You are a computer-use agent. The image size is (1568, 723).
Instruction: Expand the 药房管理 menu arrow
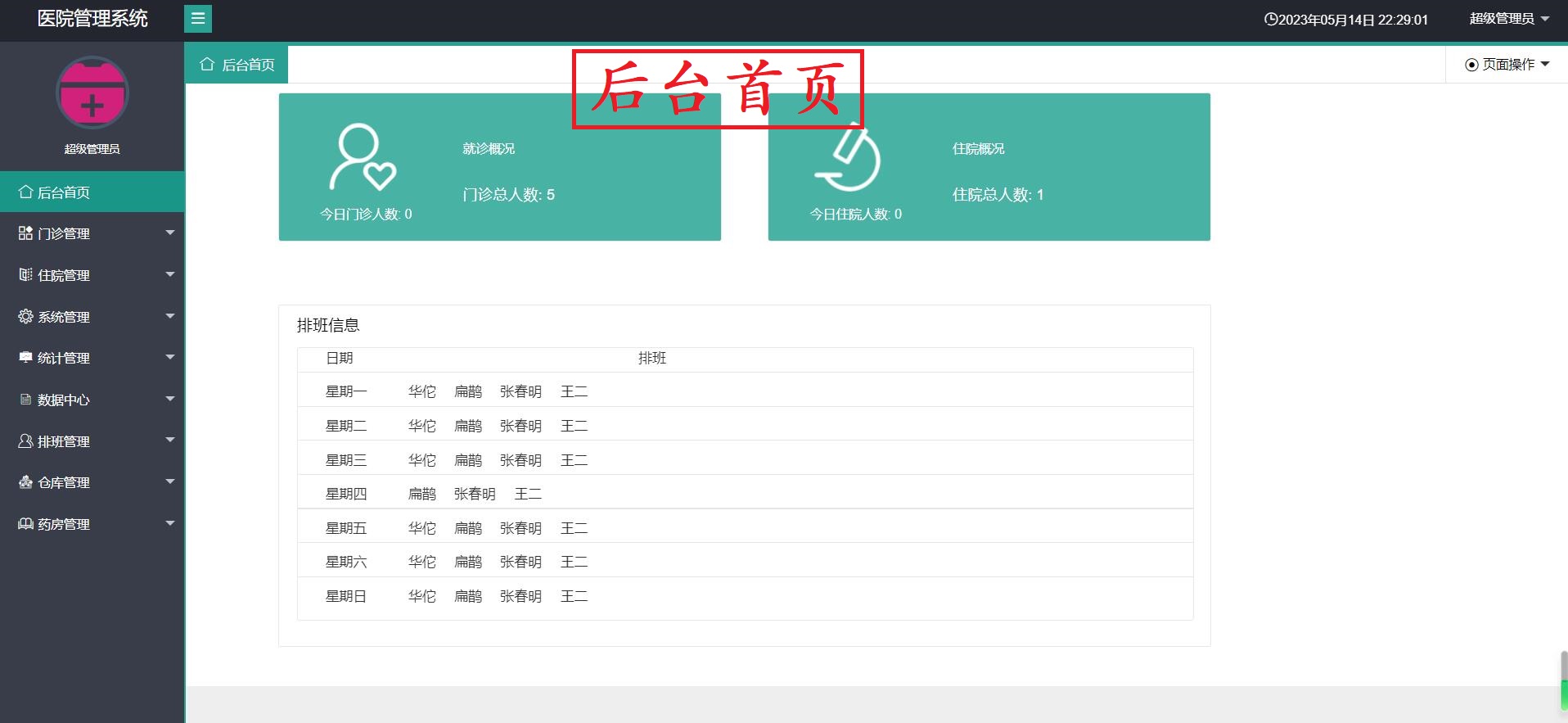[170, 523]
